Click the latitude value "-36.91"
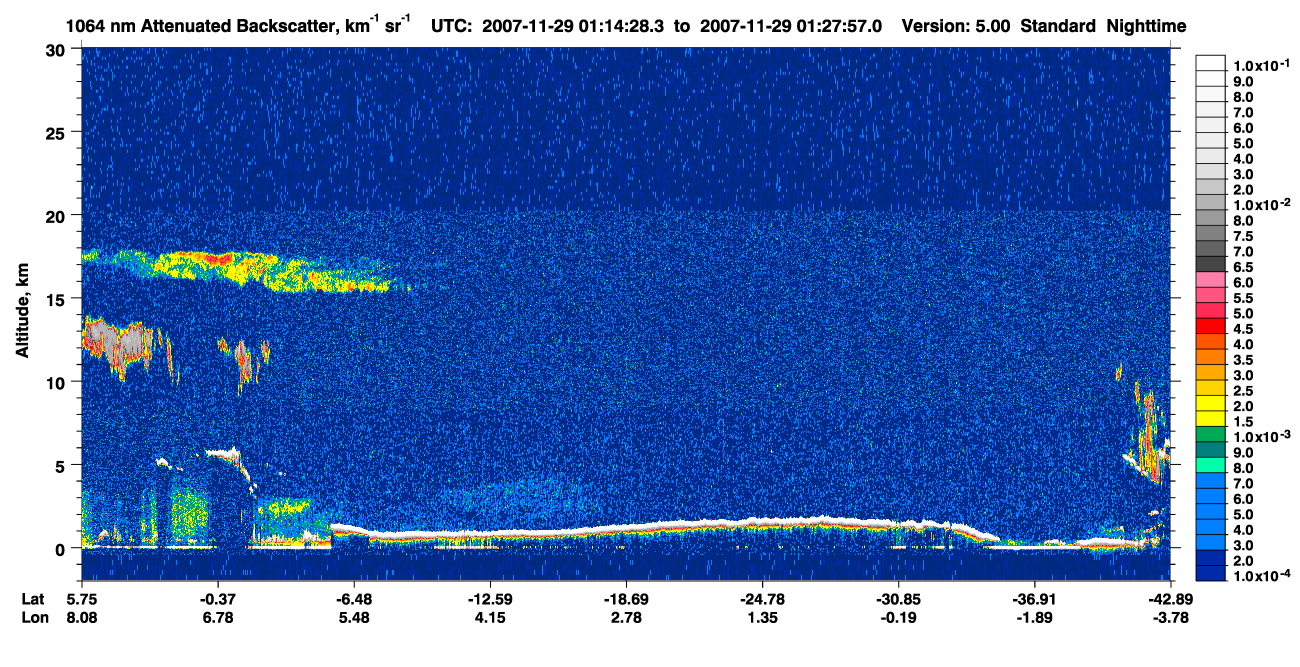The image size is (1300, 667). pyautogui.click(x=1033, y=598)
